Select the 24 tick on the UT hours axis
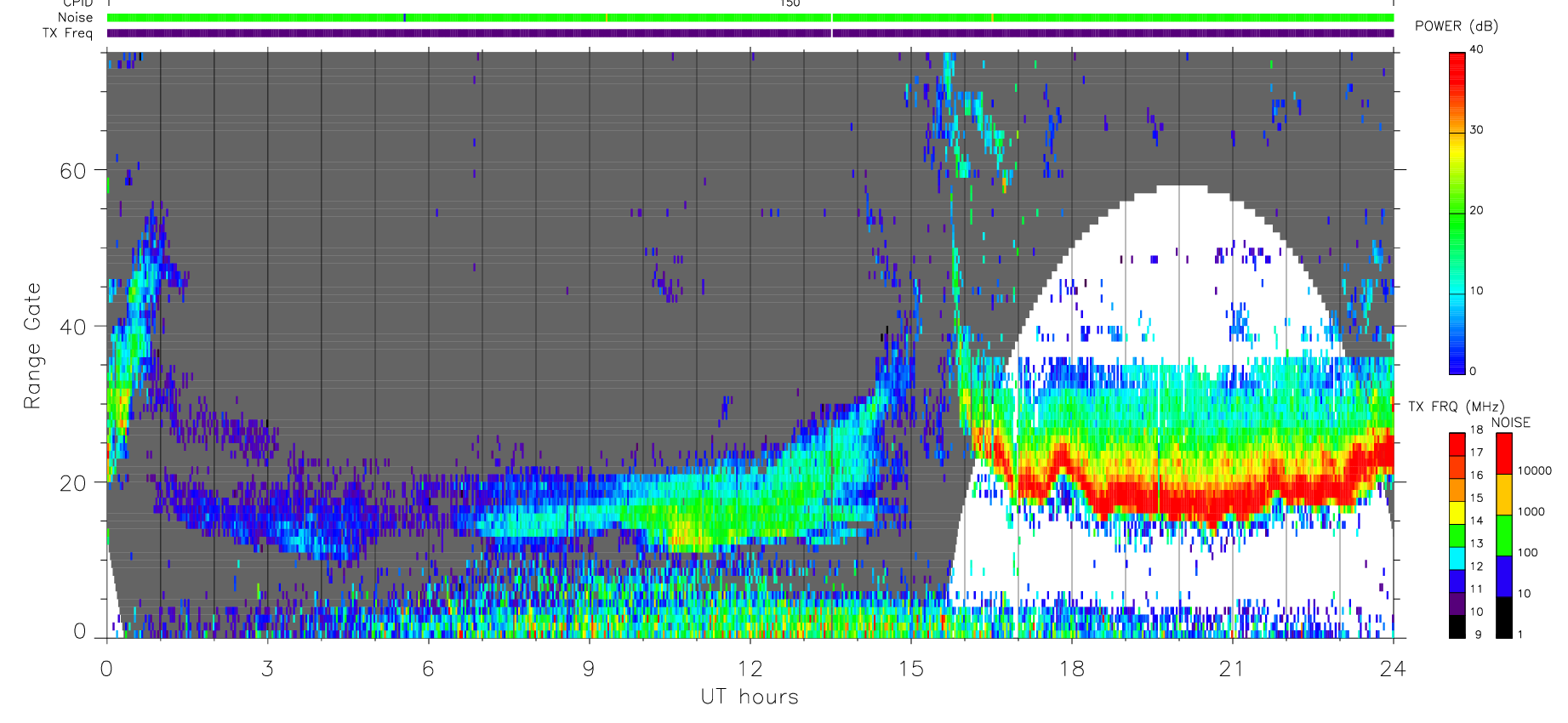 click(x=1394, y=669)
